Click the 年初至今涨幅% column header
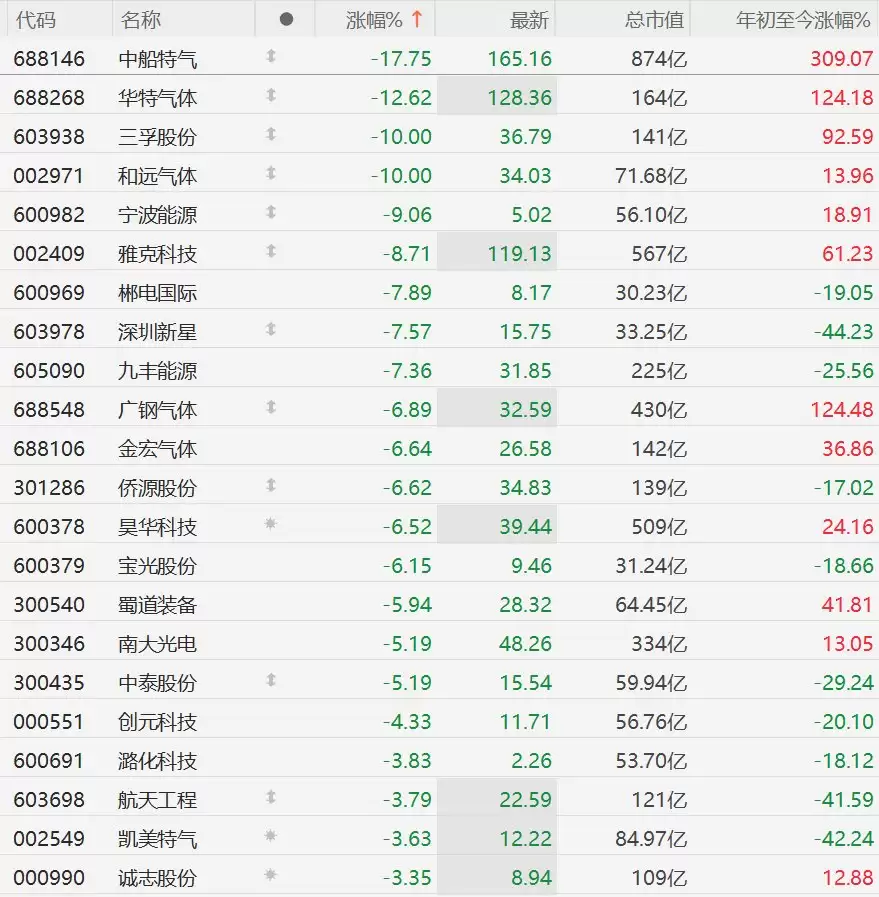 803,20
